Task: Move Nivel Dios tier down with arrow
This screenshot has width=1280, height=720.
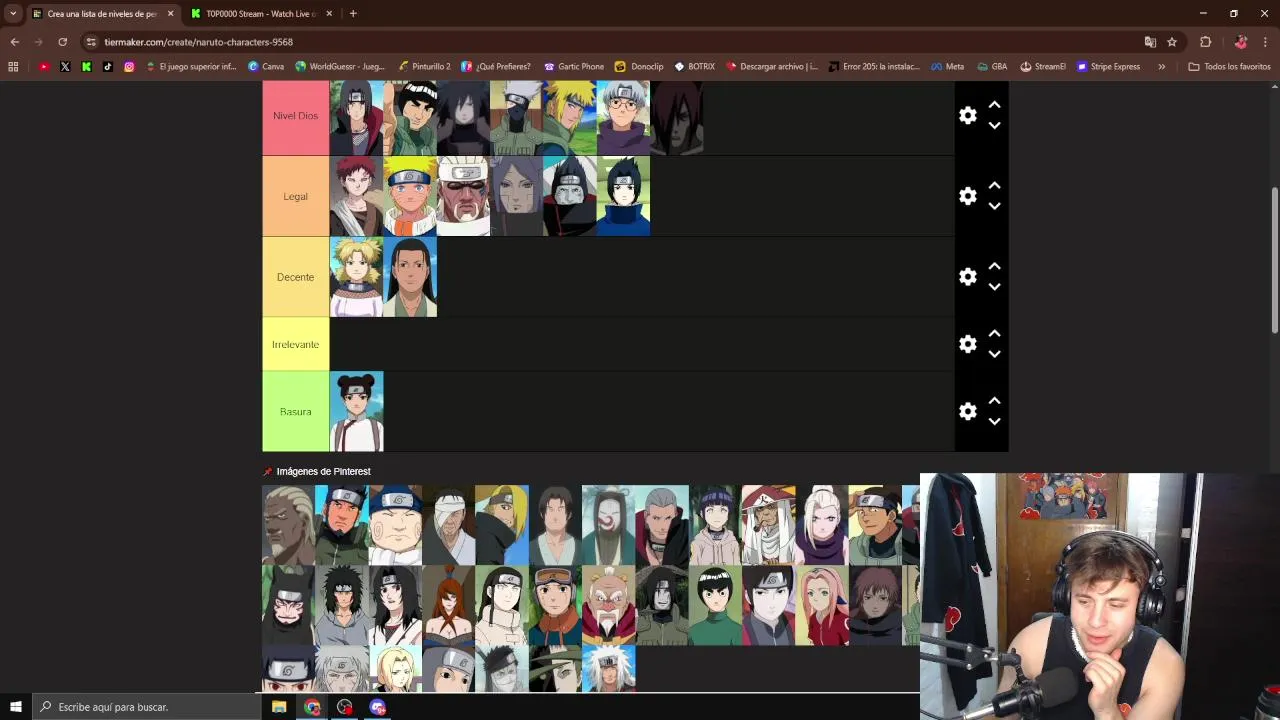Action: tap(994, 126)
